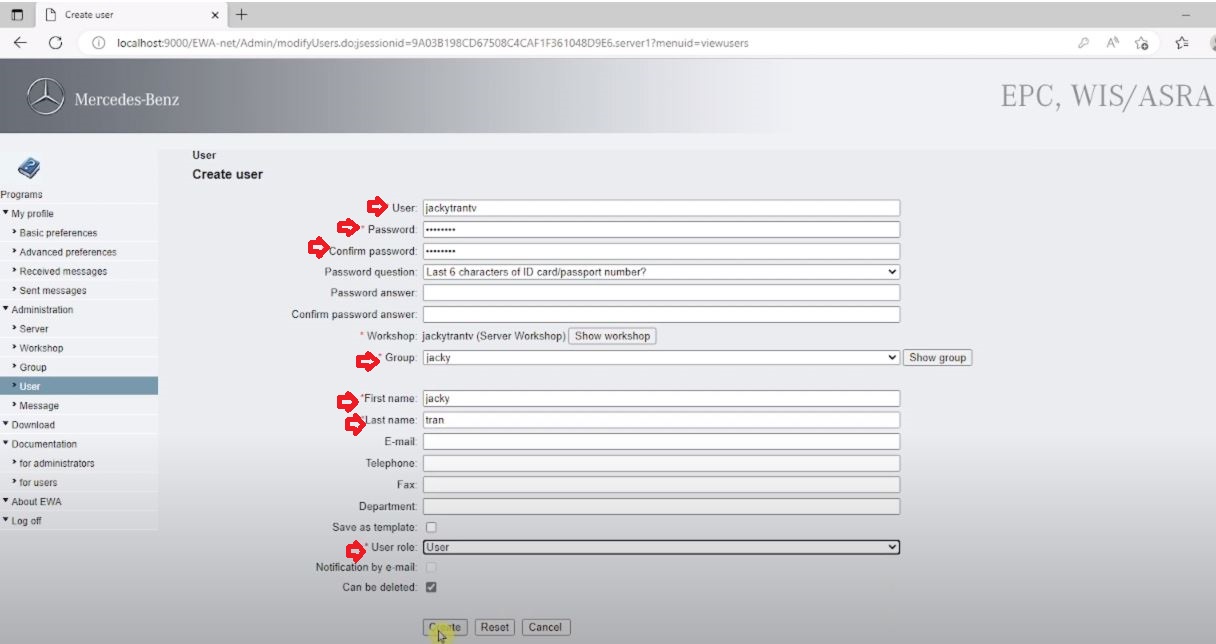The image size is (1216, 644).
Task: Open a new tab with plus icon
Action: 242,14
